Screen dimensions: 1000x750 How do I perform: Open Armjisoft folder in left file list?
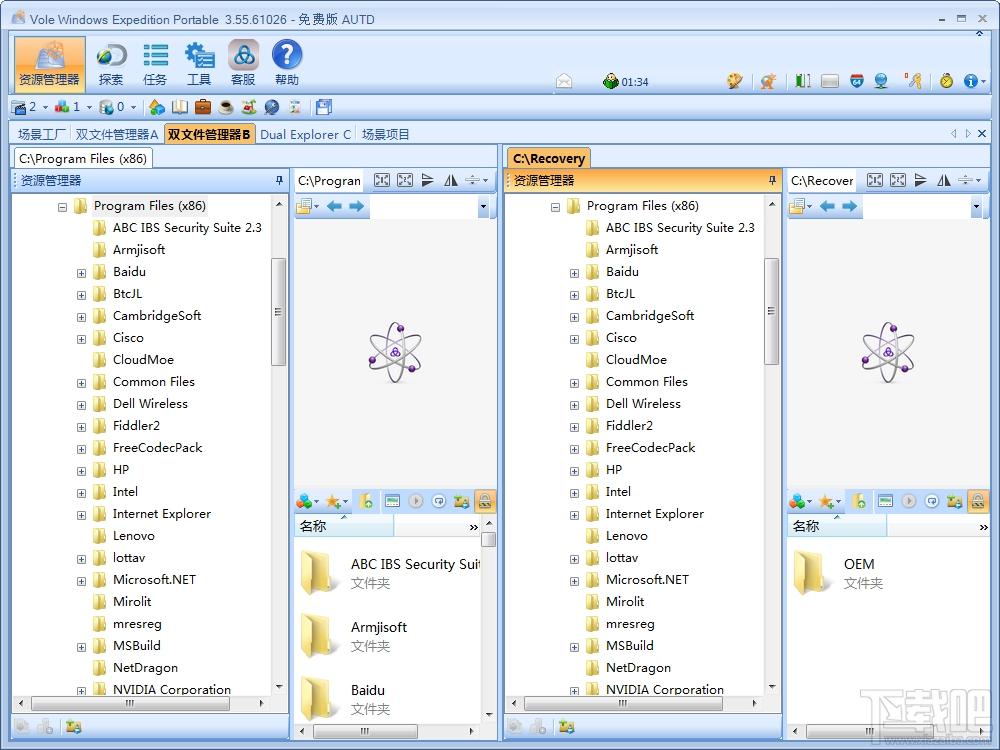355,635
